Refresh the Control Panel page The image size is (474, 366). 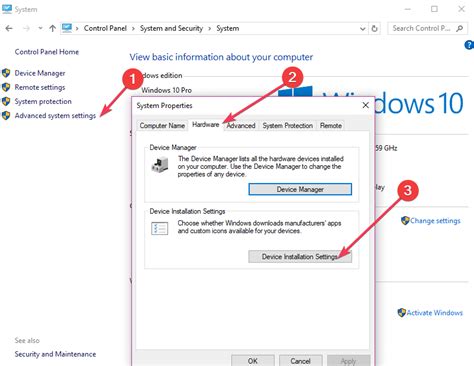(x=374, y=29)
